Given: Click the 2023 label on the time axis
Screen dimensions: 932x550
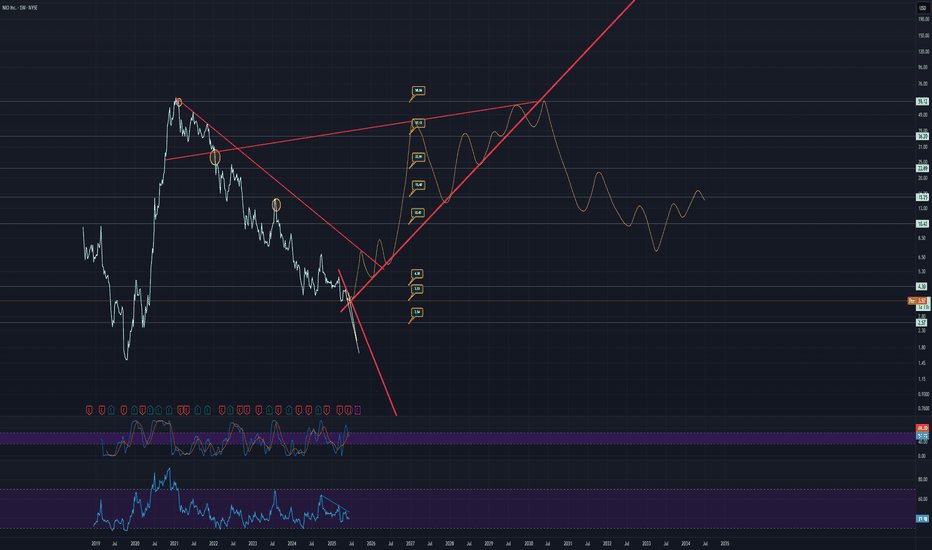Looking at the screenshot, I should click(253, 543).
